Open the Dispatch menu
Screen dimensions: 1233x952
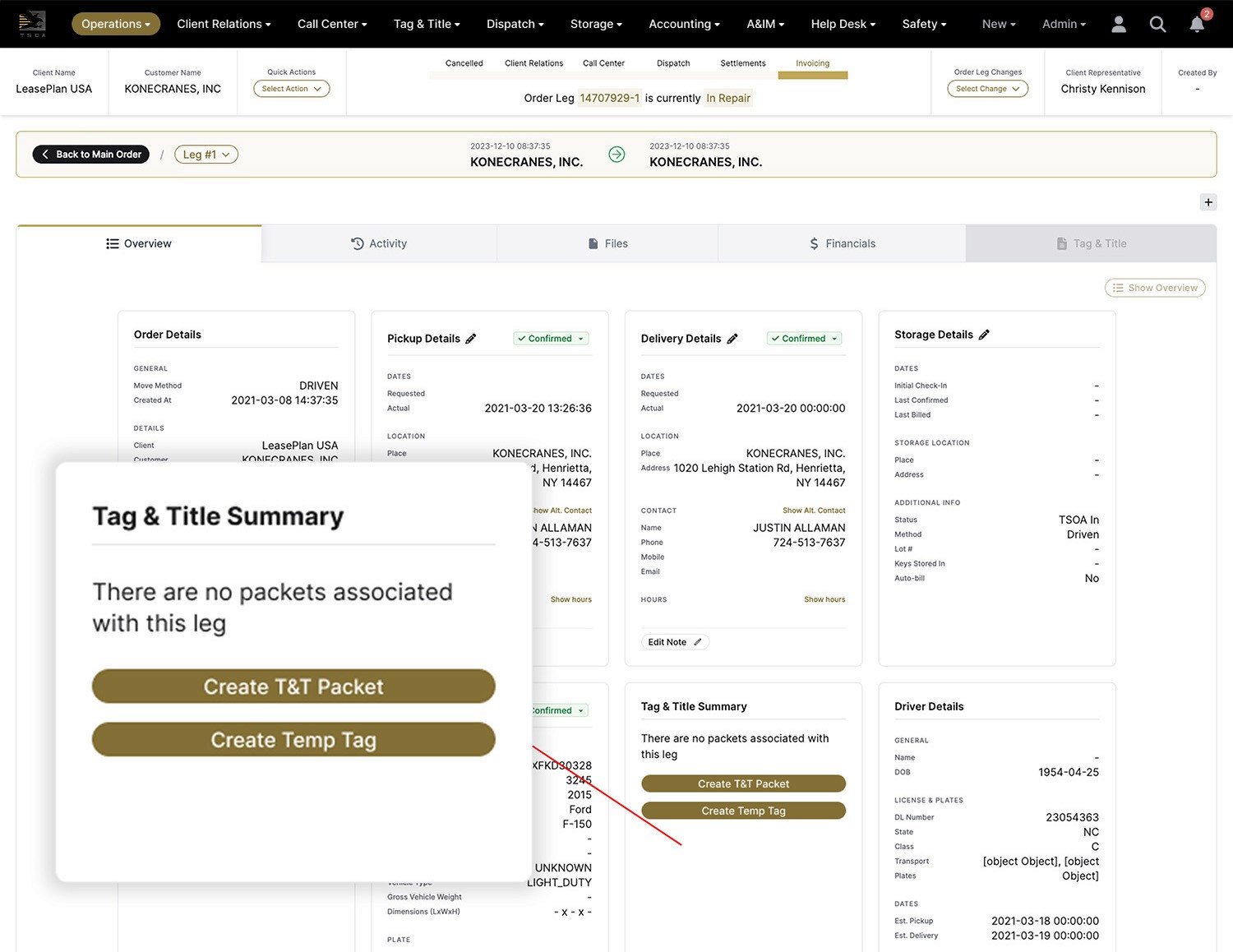[x=515, y=24]
